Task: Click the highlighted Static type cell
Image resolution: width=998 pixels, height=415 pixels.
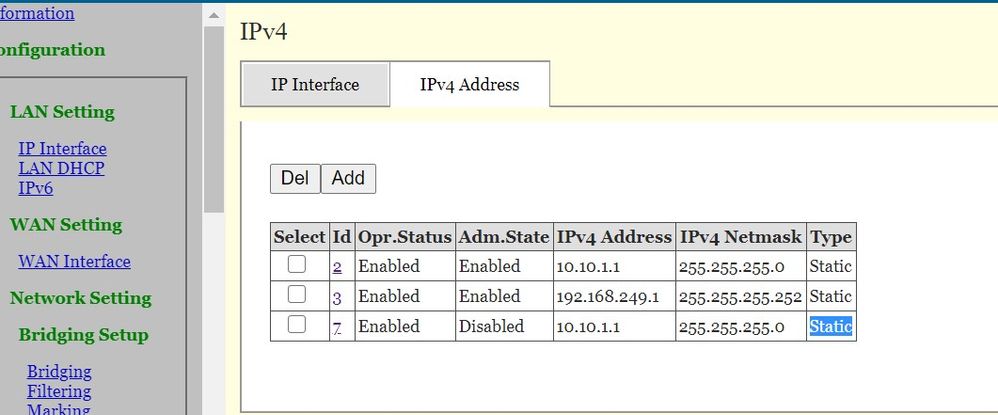Action: click(x=831, y=326)
